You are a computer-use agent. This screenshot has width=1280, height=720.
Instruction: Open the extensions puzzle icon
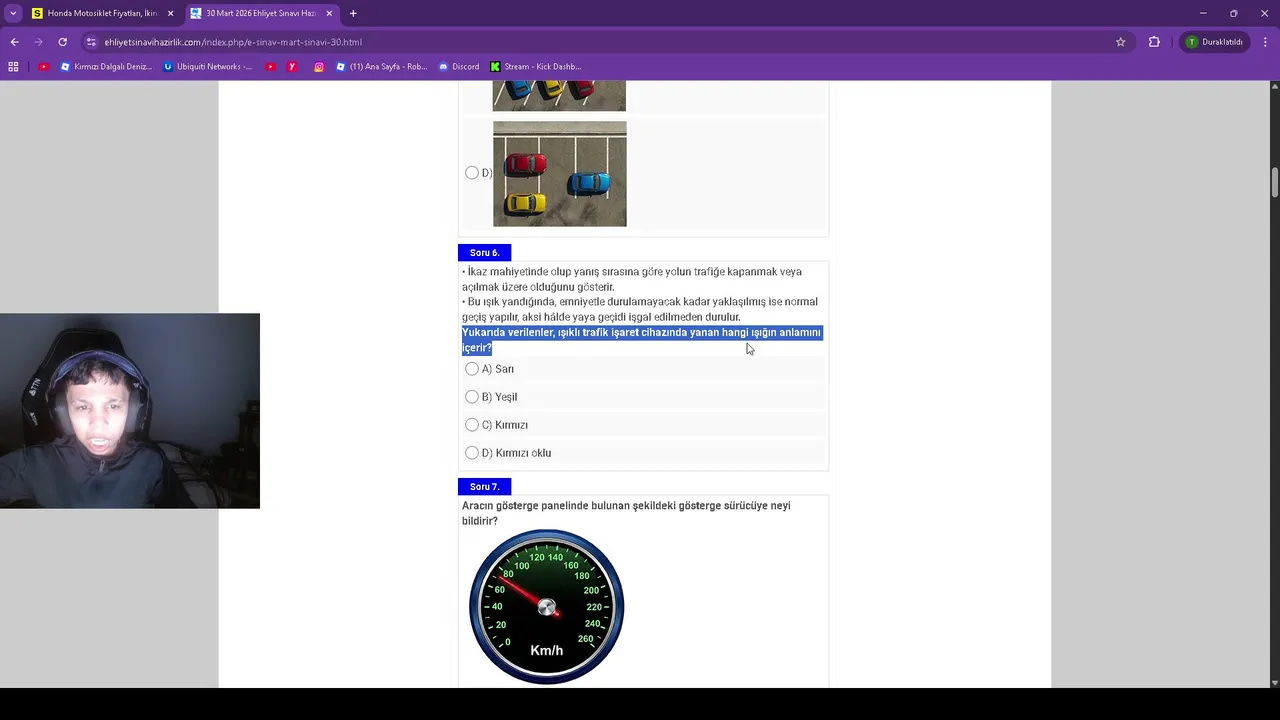(x=1154, y=42)
